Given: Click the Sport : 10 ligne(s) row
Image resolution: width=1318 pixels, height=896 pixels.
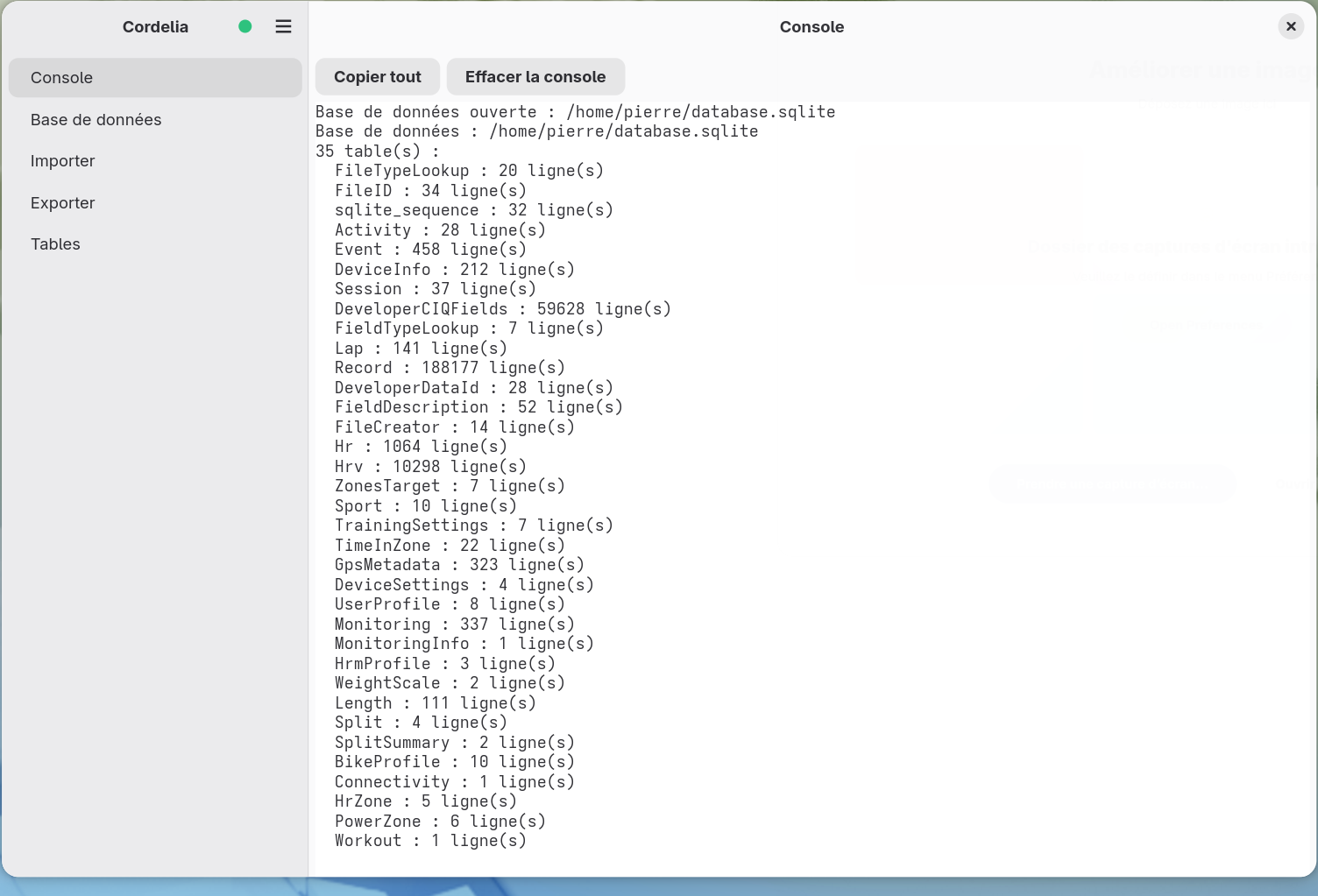Looking at the screenshot, I should click(x=426, y=506).
